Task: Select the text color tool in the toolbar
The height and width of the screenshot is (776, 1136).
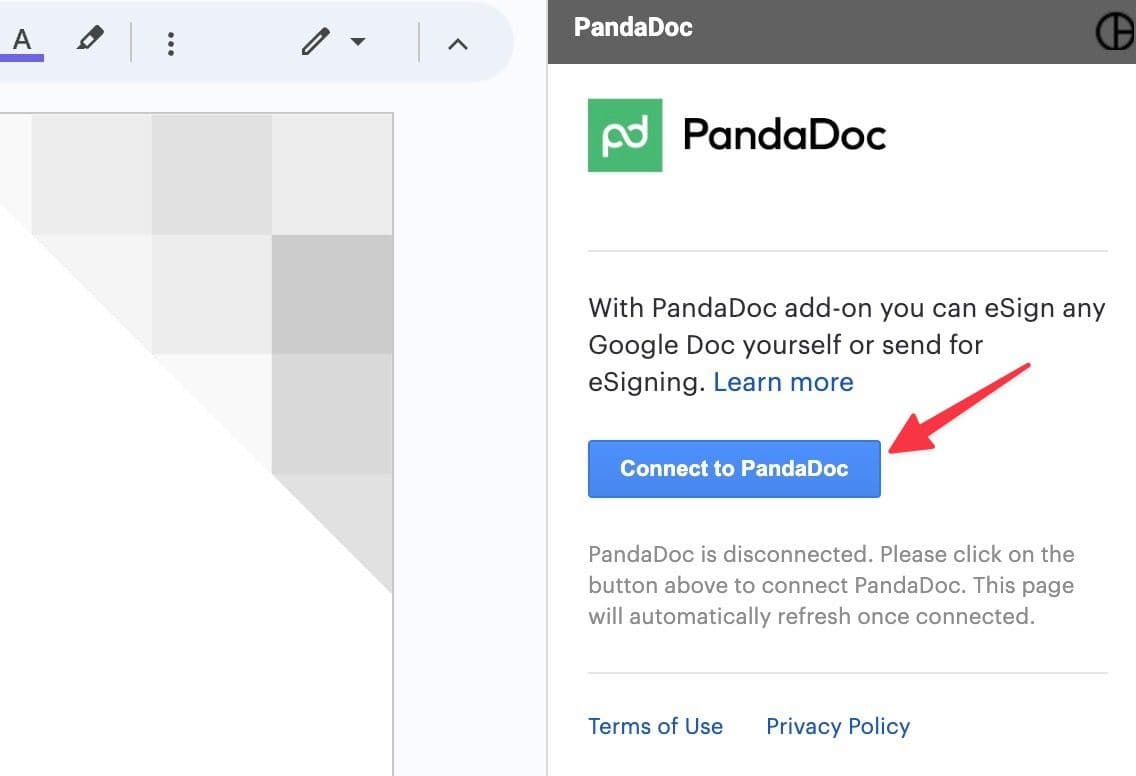Action: click(22, 40)
